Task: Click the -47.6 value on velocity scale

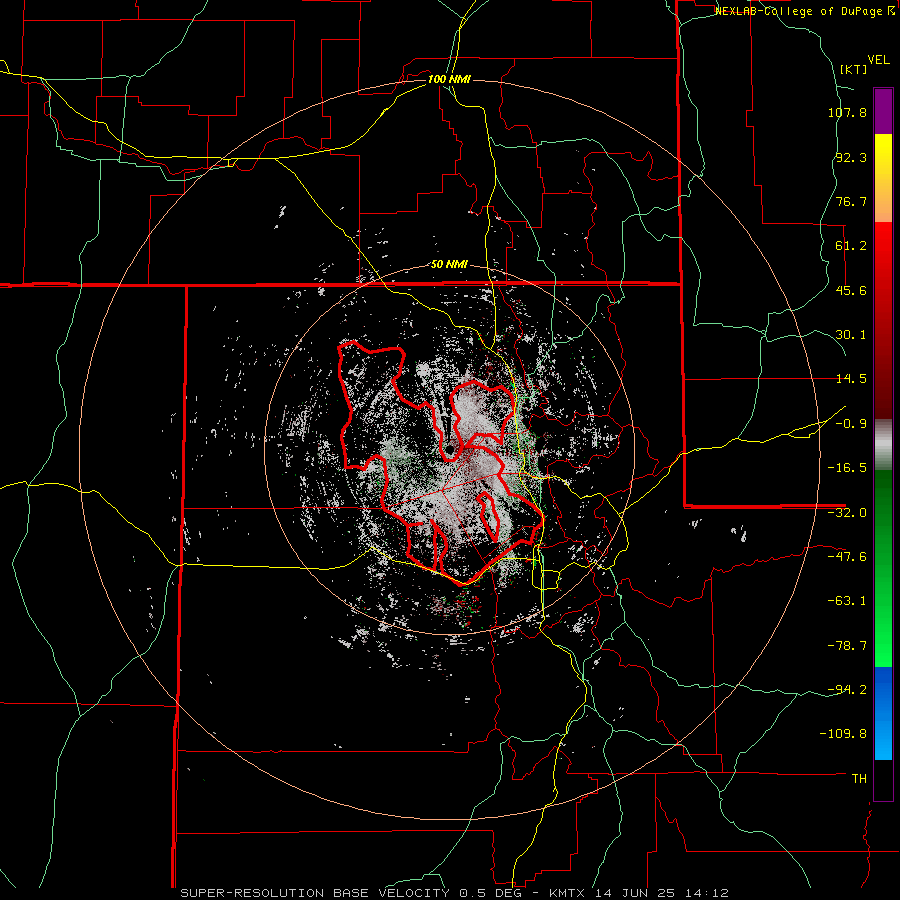Action: point(847,557)
